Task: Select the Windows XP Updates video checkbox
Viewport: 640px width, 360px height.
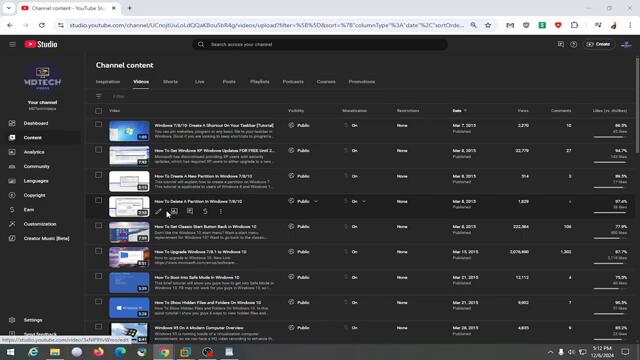Action: (99, 150)
